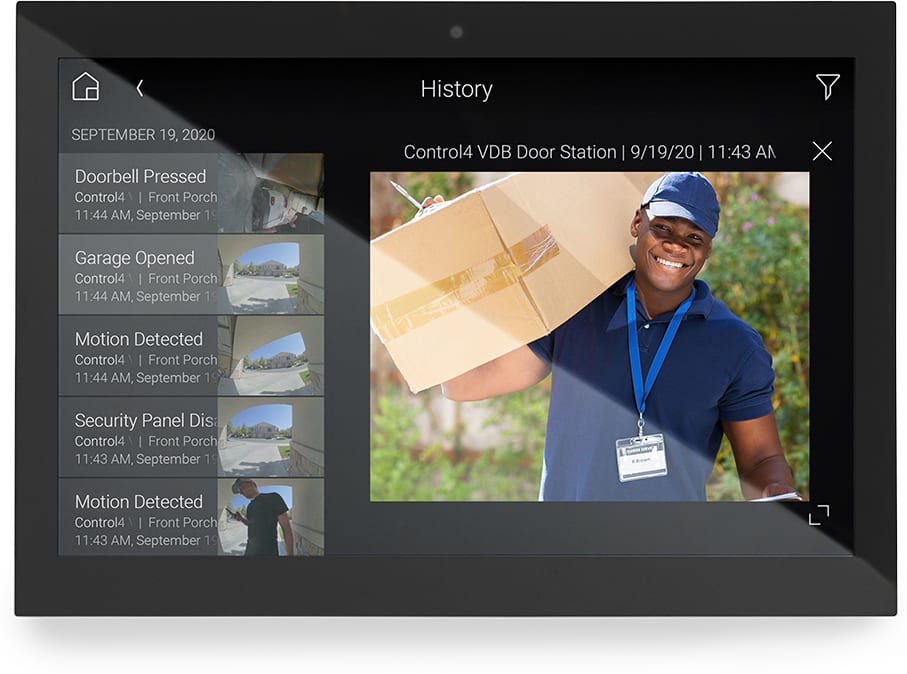
Task: Go to the Home screen icon
Action: click(86, 88)
